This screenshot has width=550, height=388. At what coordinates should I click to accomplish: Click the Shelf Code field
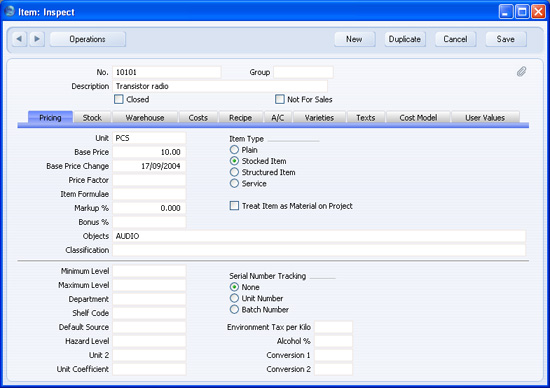coord(149,313)
